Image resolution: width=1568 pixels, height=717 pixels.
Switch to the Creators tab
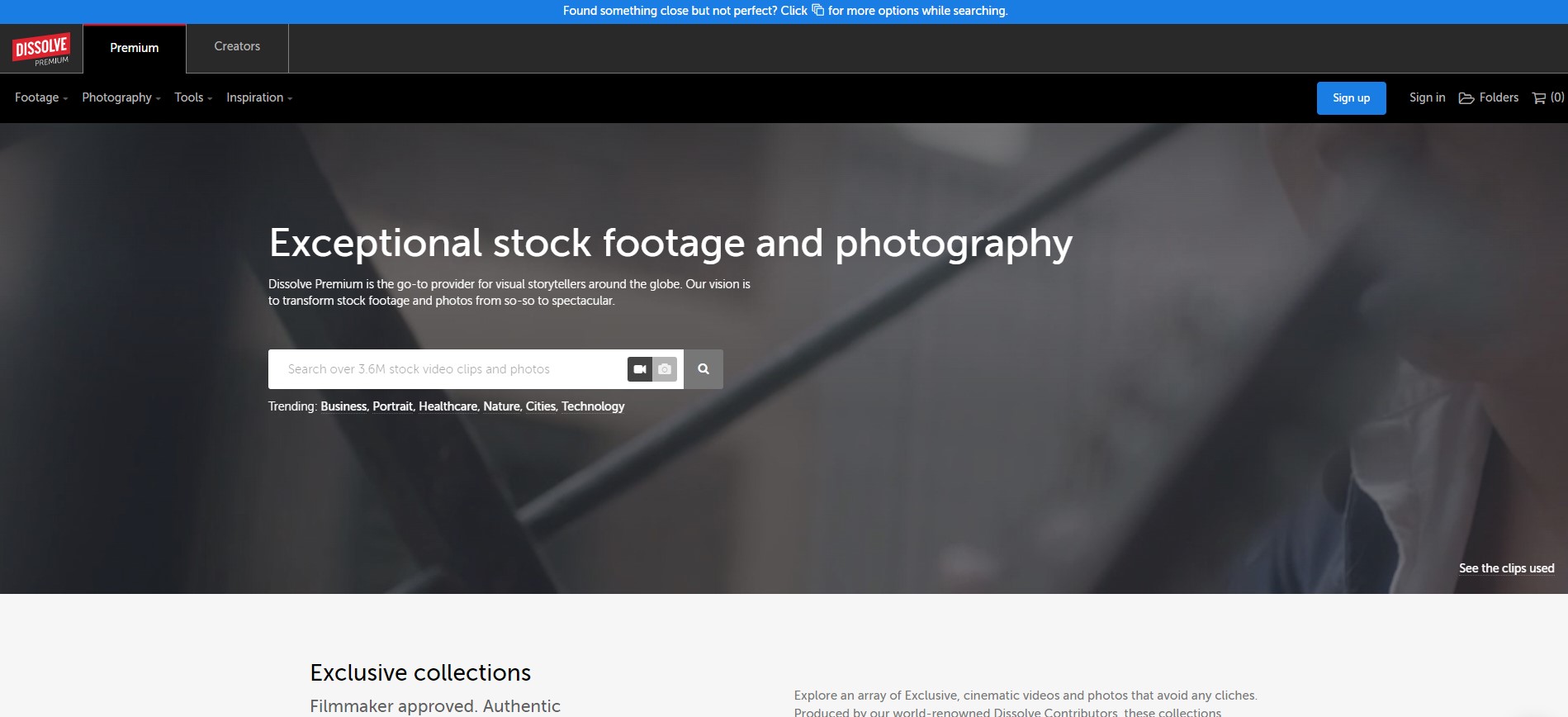pyautogui.click(x=237, y=47)
